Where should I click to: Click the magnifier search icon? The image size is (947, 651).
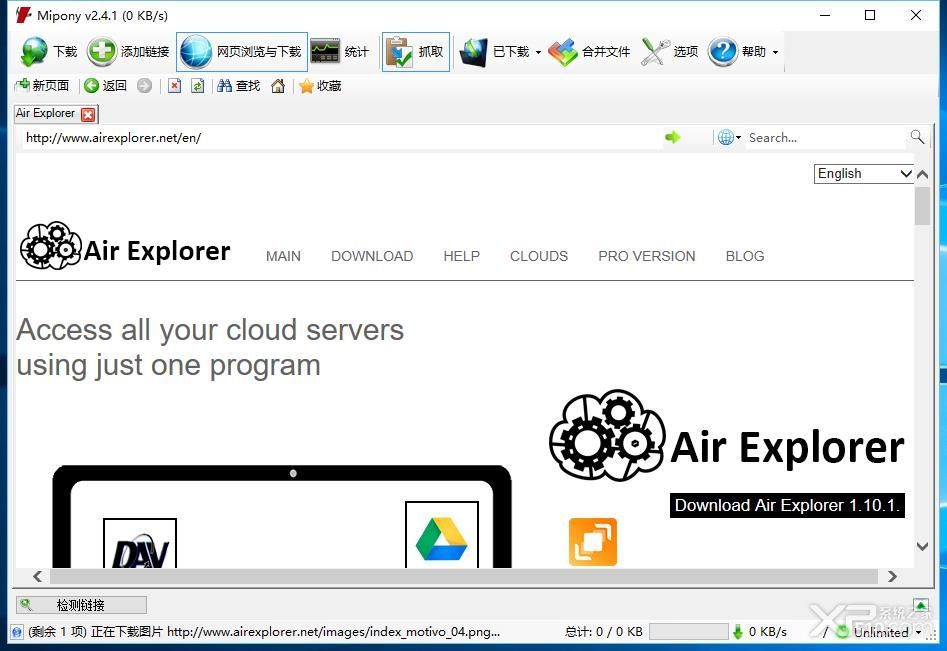(917, 137)
